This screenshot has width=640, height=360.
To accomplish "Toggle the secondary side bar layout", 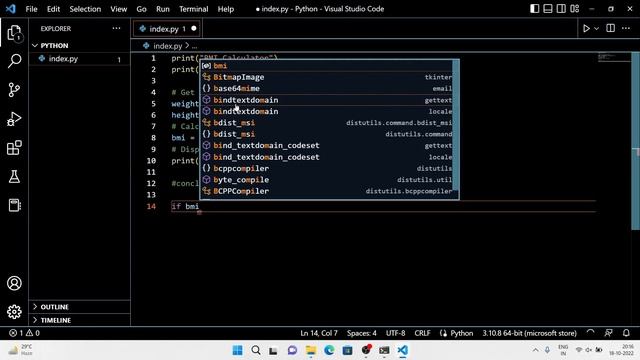I will click(561, 9).
